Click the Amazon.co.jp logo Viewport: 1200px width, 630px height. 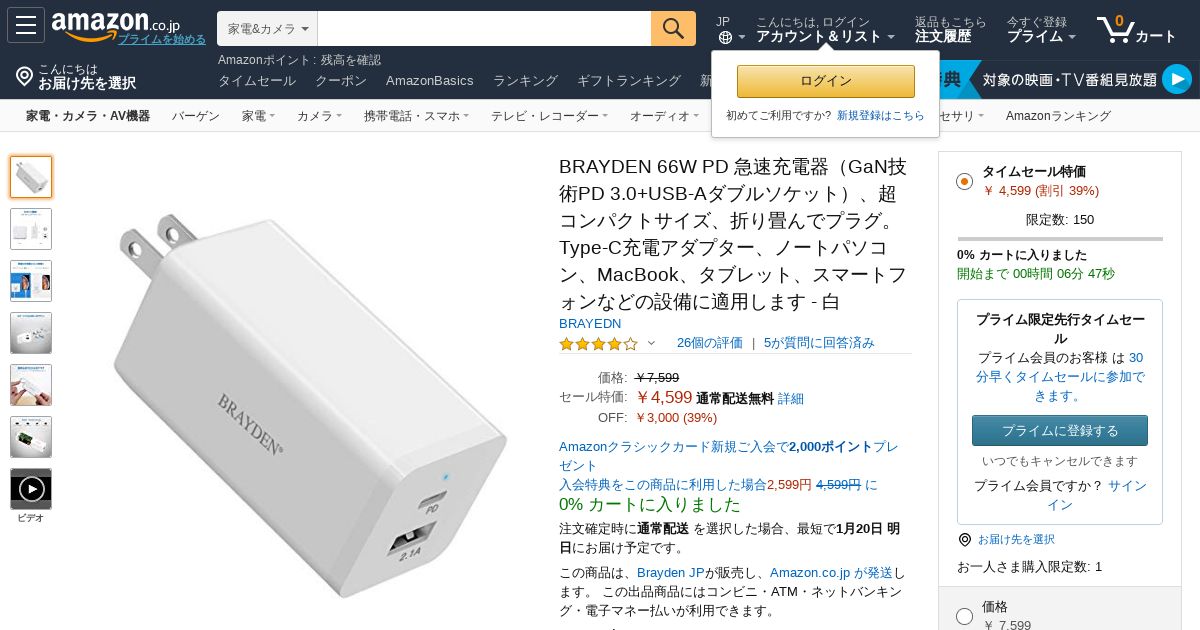[x=116, y=25]
